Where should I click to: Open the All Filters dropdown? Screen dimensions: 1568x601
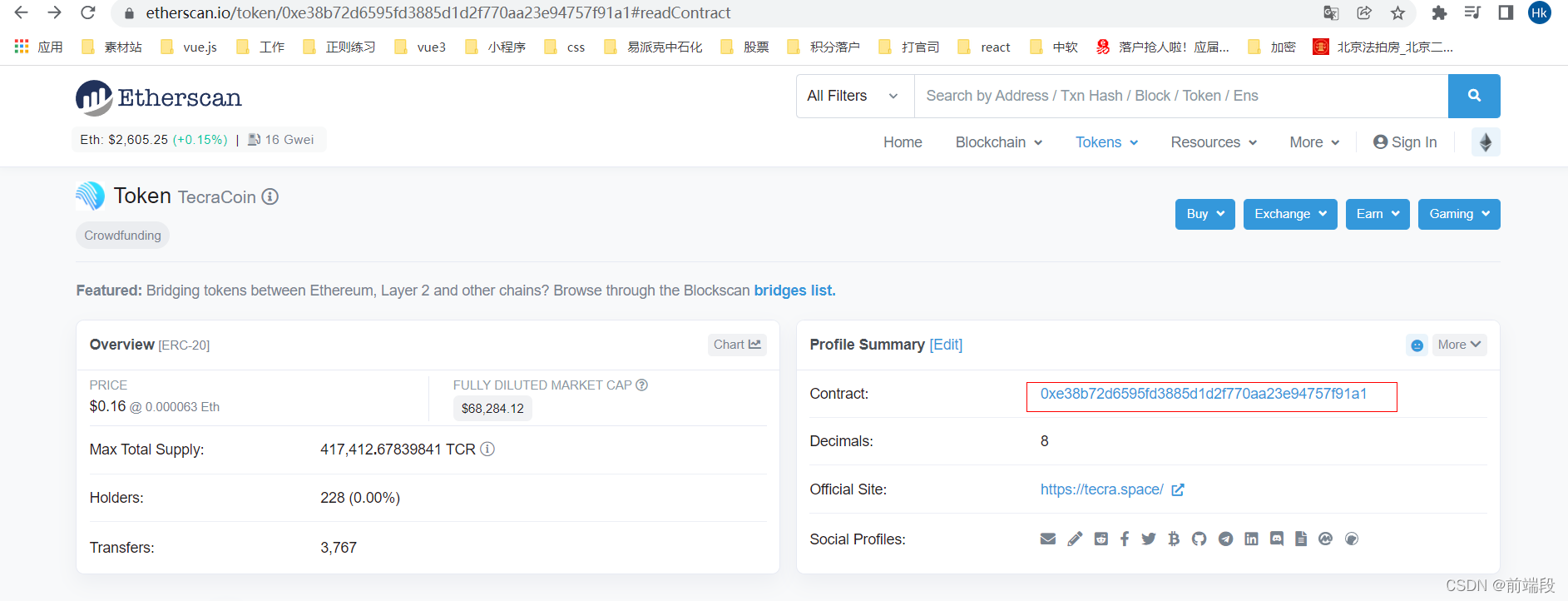(x=855, y=96)
